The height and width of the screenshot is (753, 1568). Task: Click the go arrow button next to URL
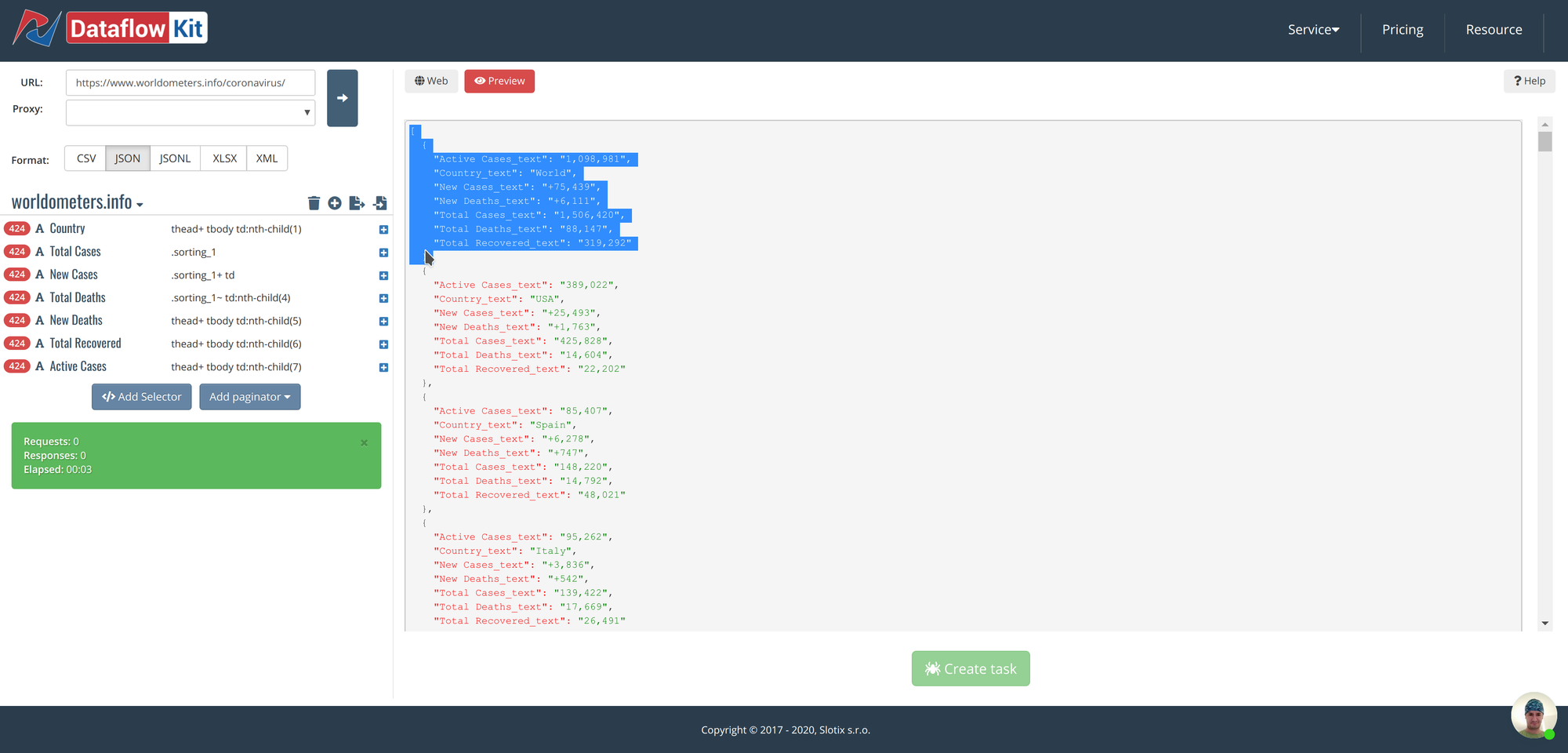(x=342, y=98)
